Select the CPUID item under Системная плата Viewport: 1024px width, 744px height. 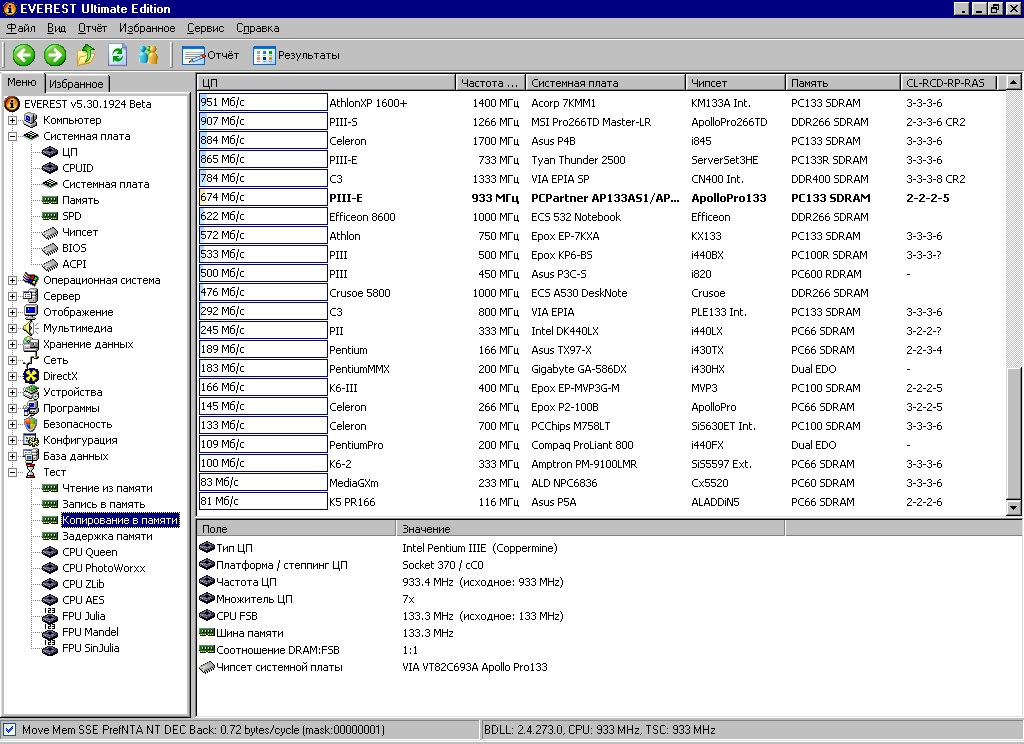tap(77, 168)
